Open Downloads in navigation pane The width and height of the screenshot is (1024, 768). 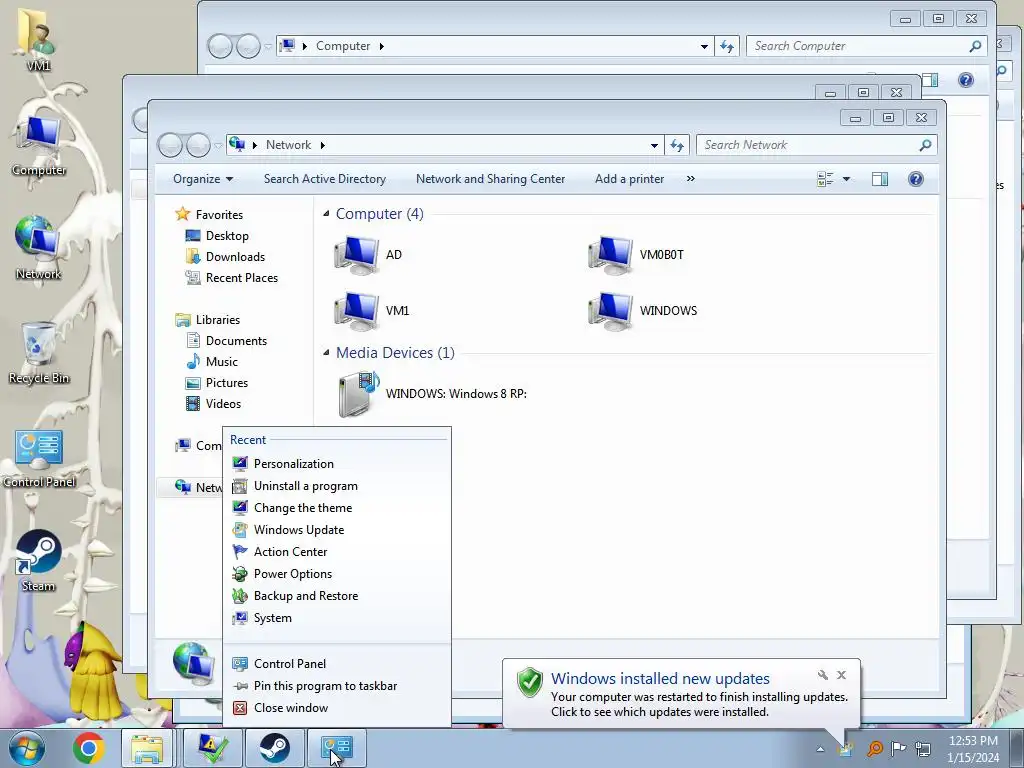pos(225,257)
